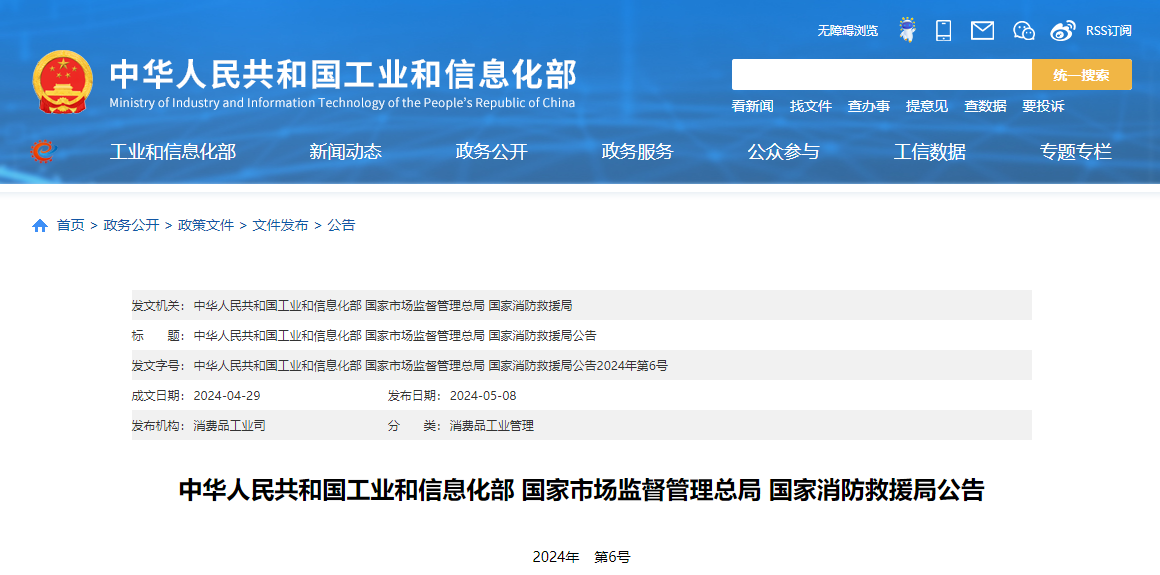Click the home icon in breadcrumb

pyautogui.click(x=40, y=226)
